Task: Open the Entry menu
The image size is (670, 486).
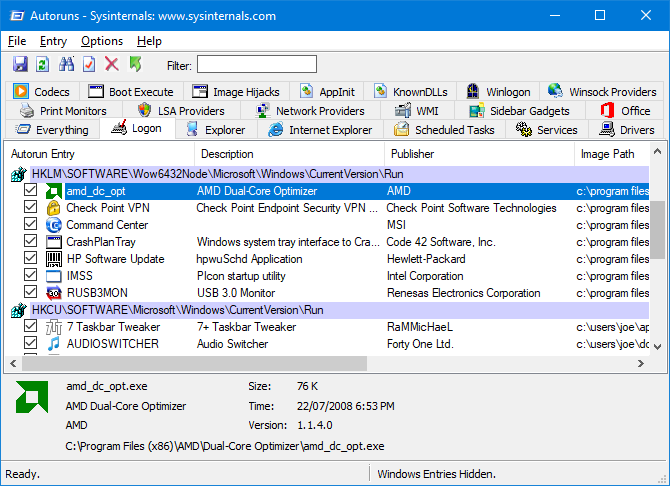Action: (x=53, y=41)
